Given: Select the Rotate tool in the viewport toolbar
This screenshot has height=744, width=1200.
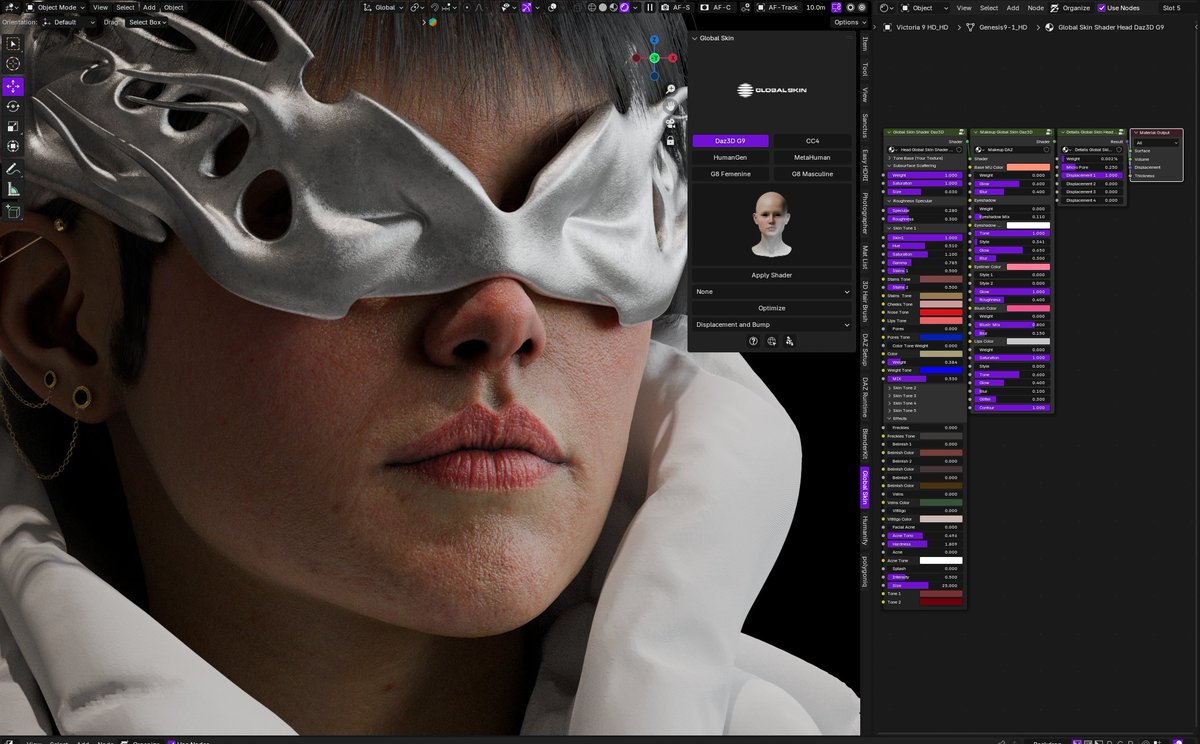Looking at the screenshot, I should tap(13, 106).
